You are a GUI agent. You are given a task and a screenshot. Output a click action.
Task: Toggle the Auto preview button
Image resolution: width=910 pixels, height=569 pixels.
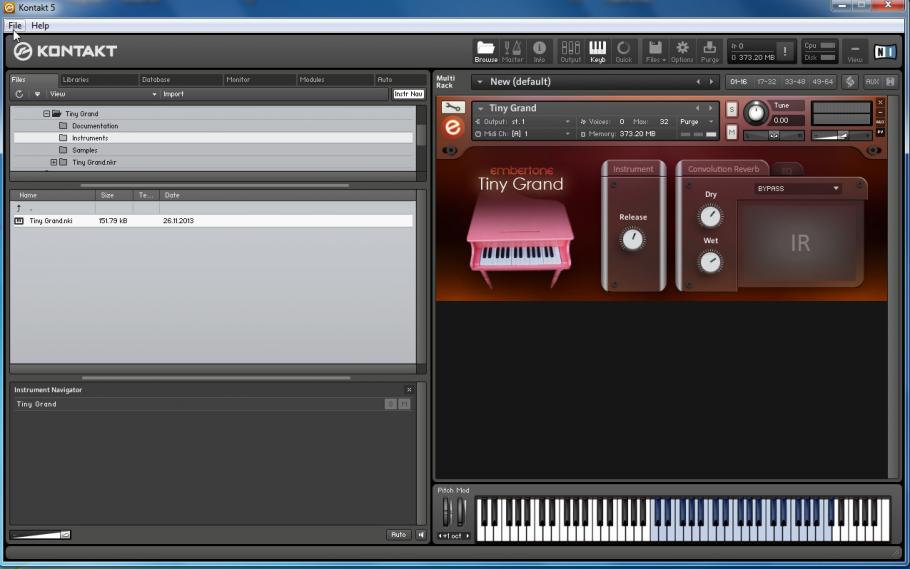[398, 535]
